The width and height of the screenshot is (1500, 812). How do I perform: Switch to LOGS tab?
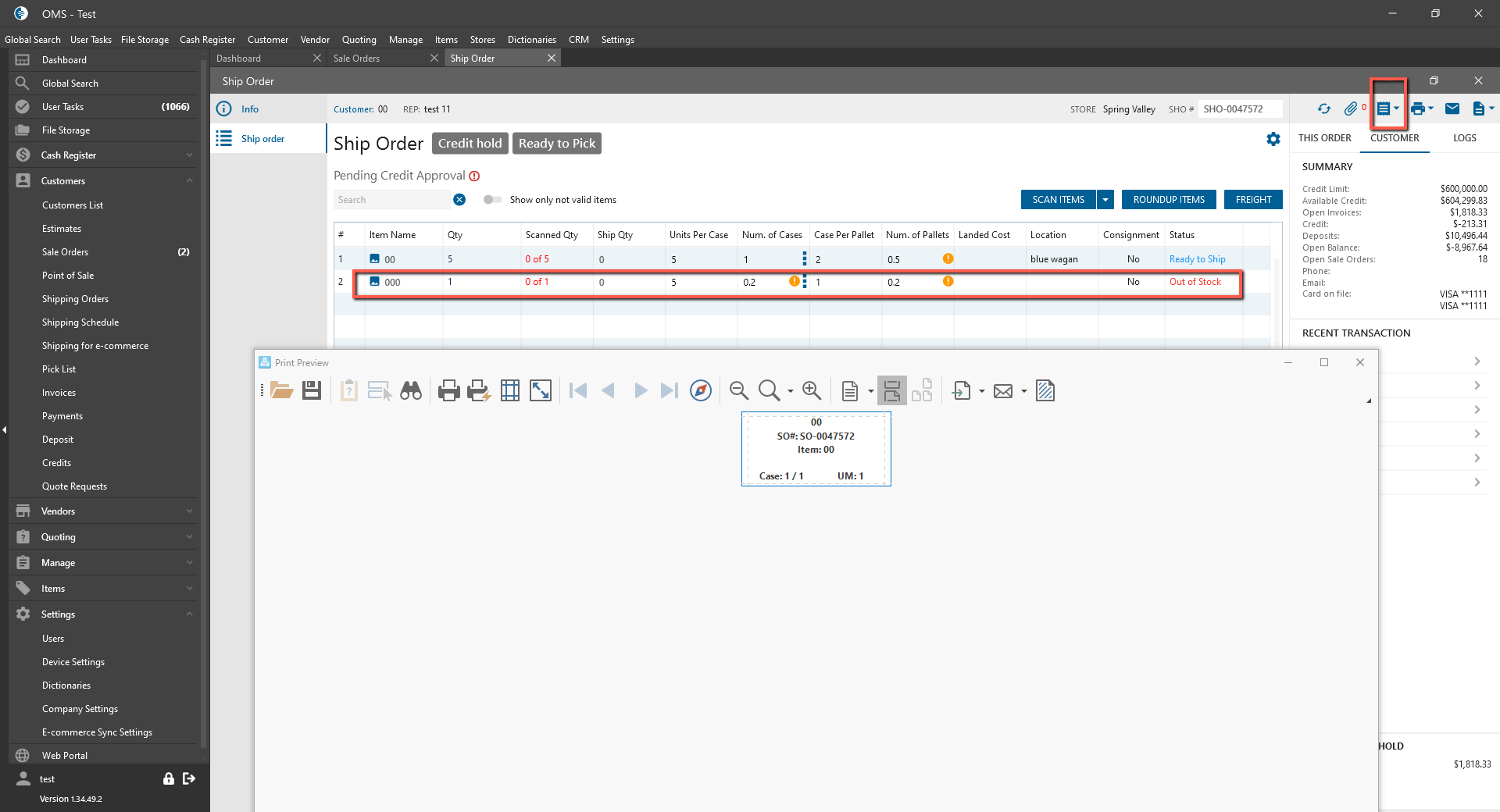click(1465, 138)
